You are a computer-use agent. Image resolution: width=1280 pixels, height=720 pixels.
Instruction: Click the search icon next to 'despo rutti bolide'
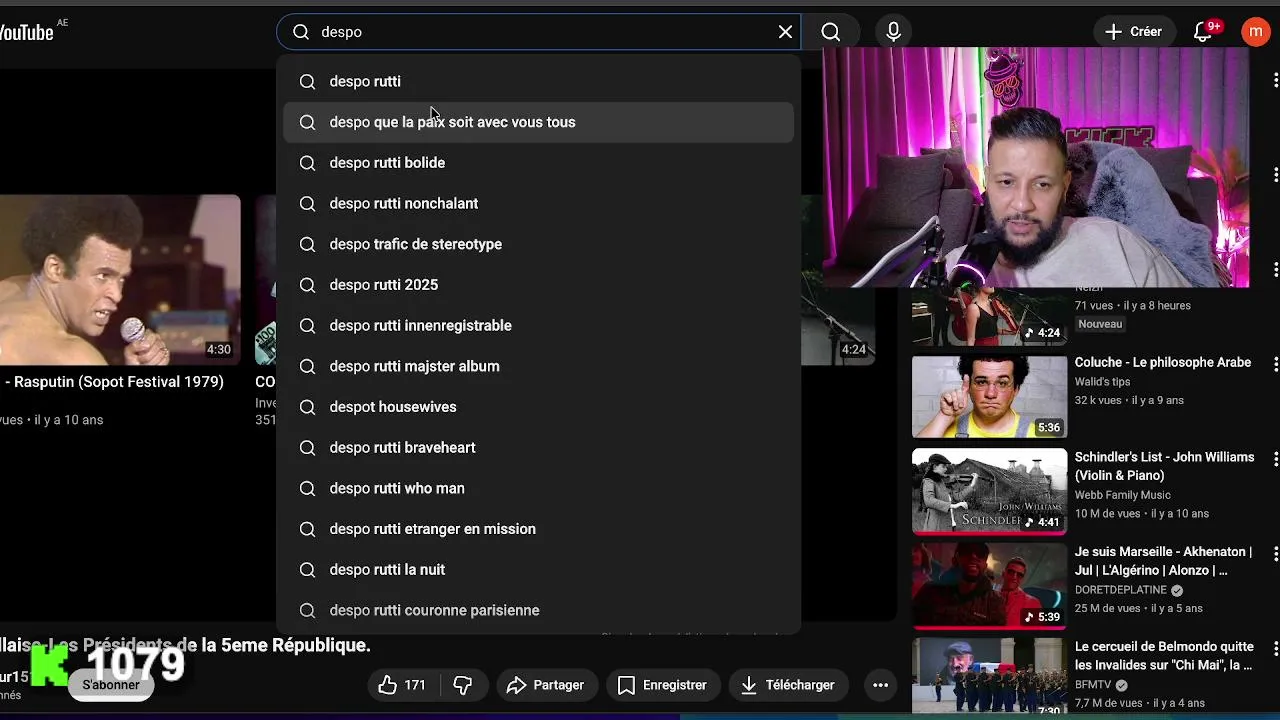pyautogui.click(x=307, y=163)
